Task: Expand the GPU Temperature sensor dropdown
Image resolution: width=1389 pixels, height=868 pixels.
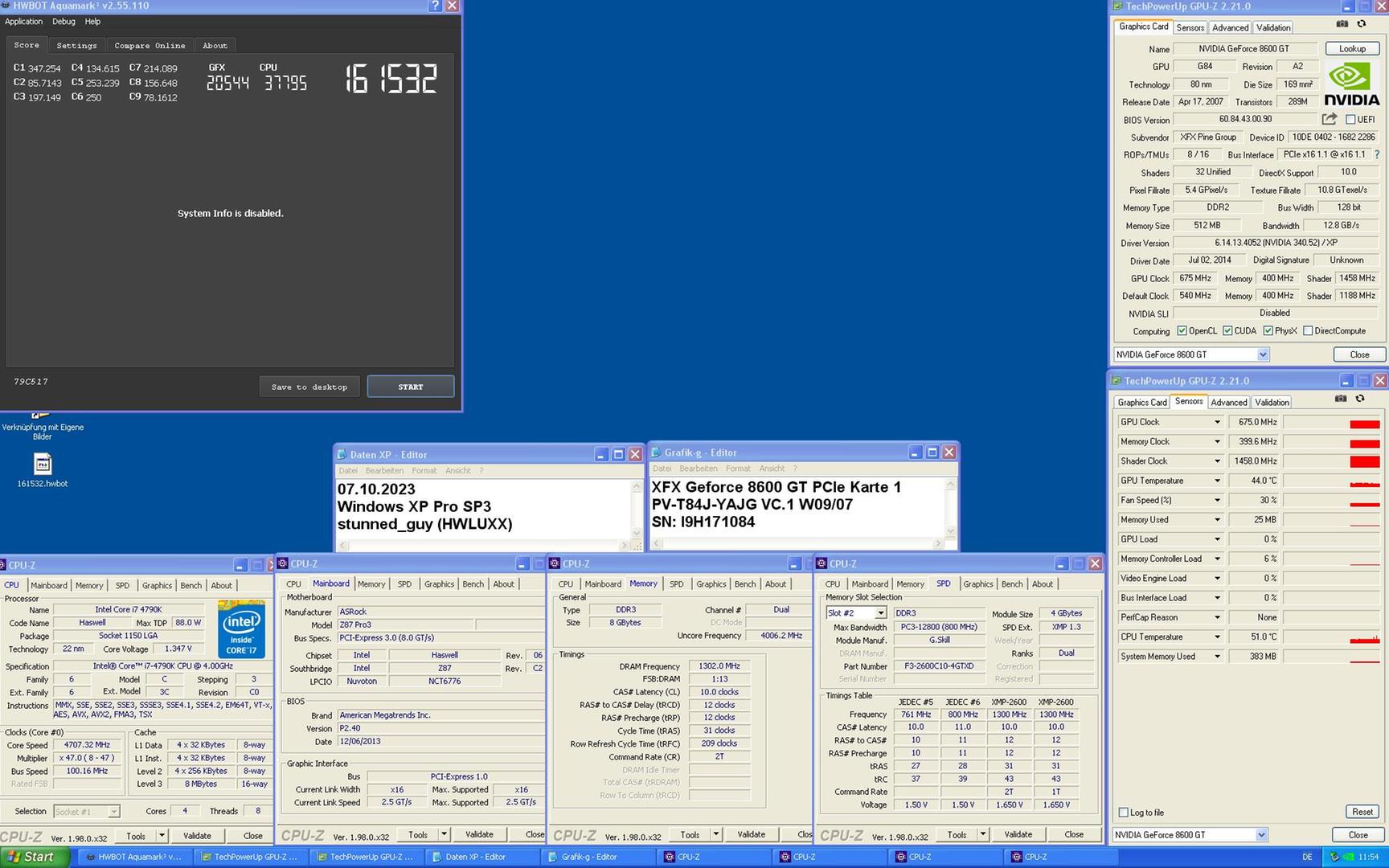Action: point(1217,481)
